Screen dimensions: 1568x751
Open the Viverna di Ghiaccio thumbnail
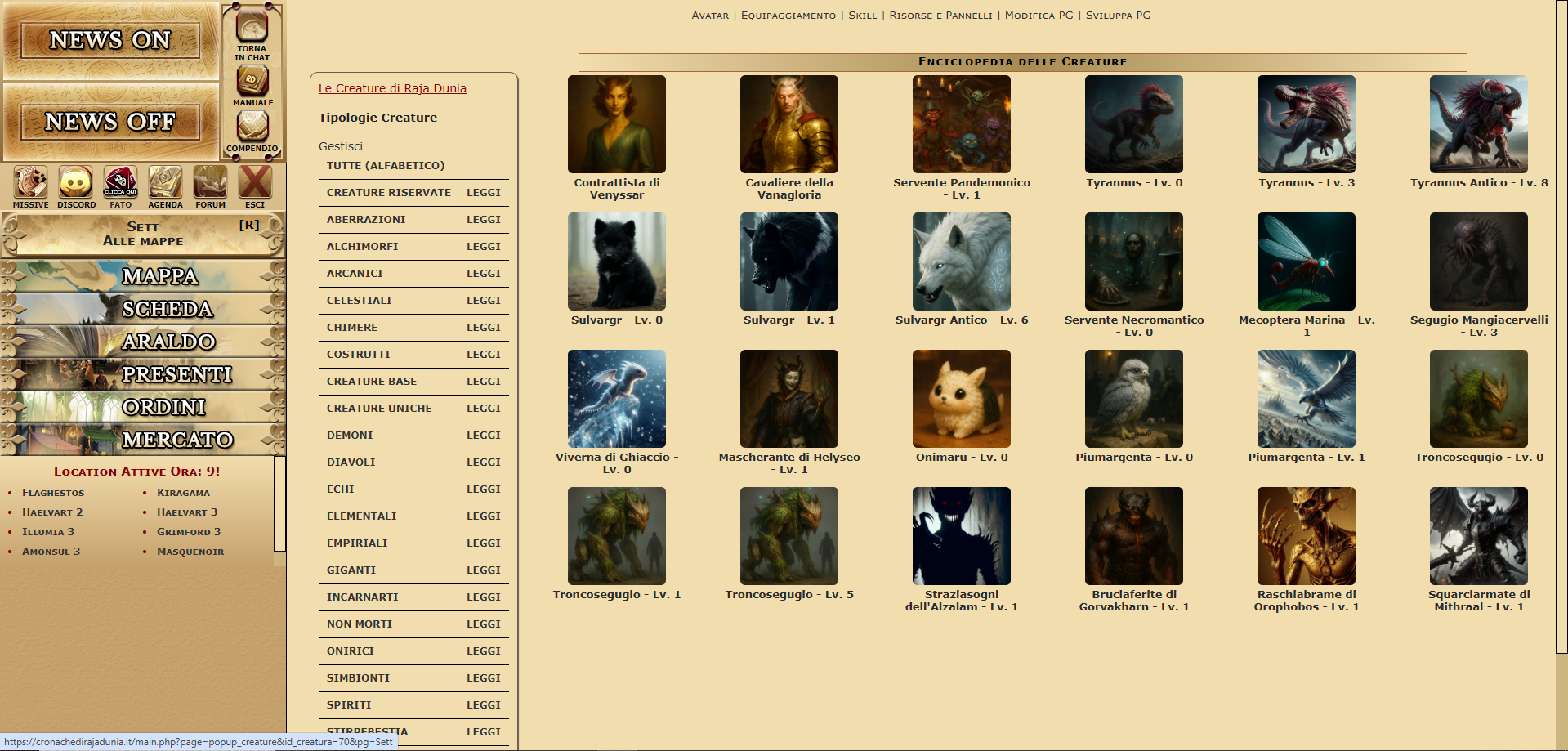click(x=617, y=399)
